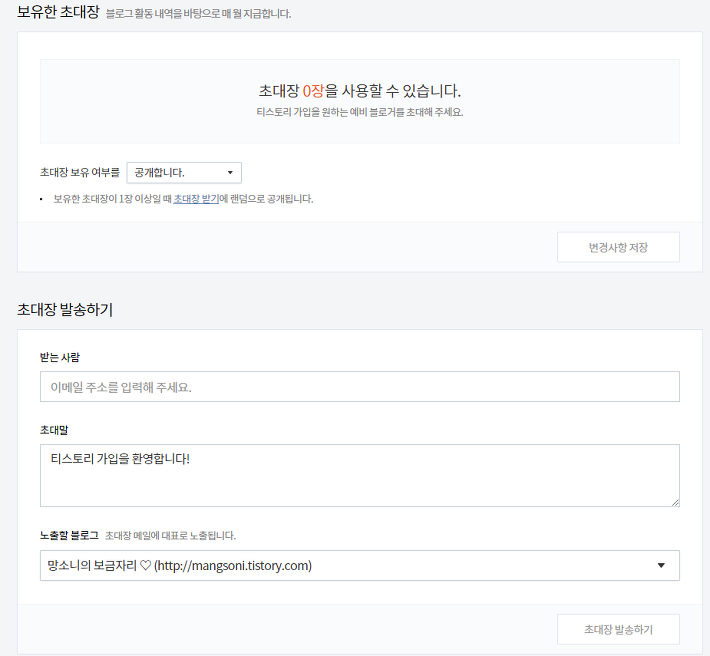Click the 초대장 발송하기 button

[618, 629]
